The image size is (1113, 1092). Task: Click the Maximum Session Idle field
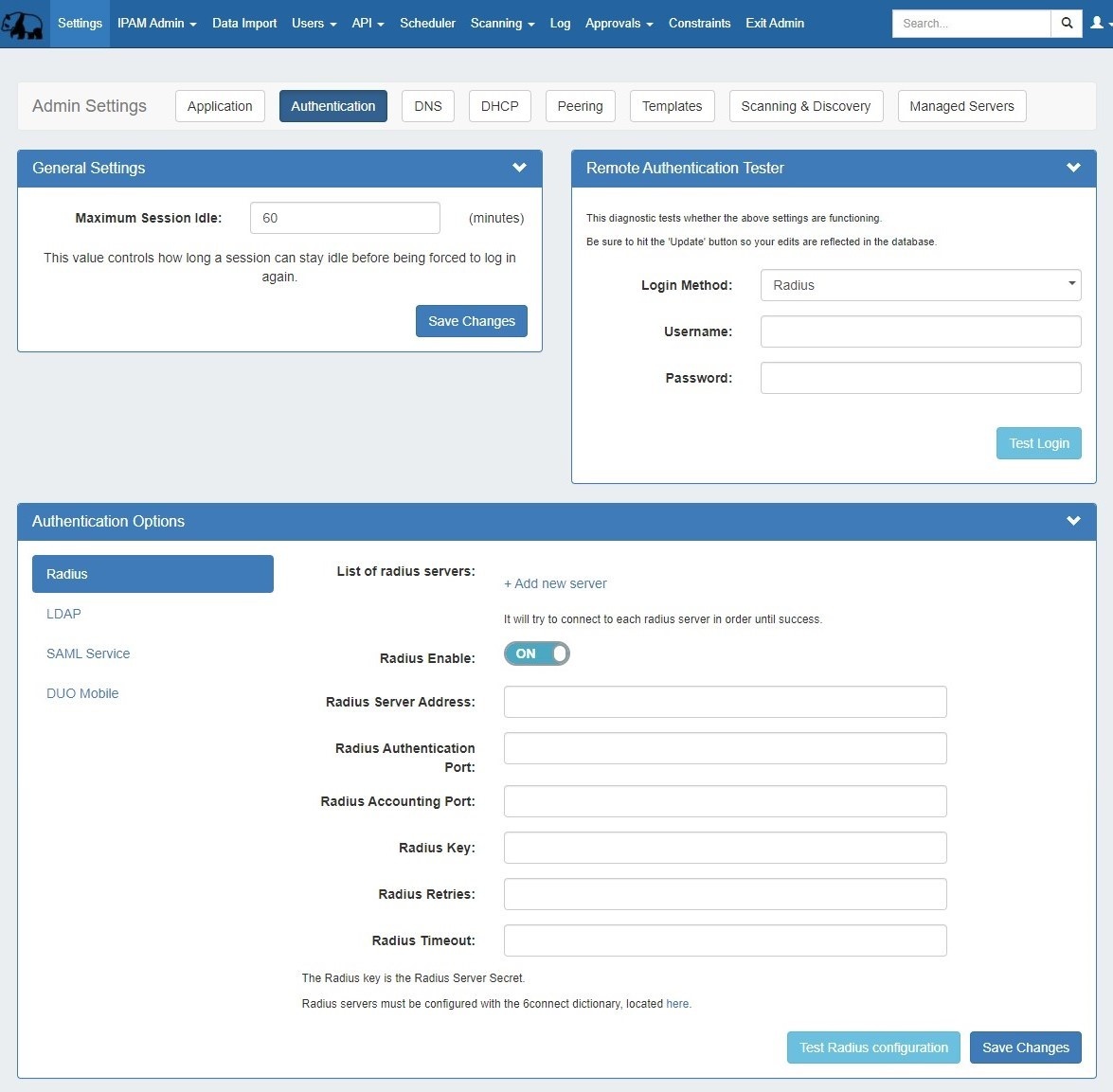click(x=345, y=218)
